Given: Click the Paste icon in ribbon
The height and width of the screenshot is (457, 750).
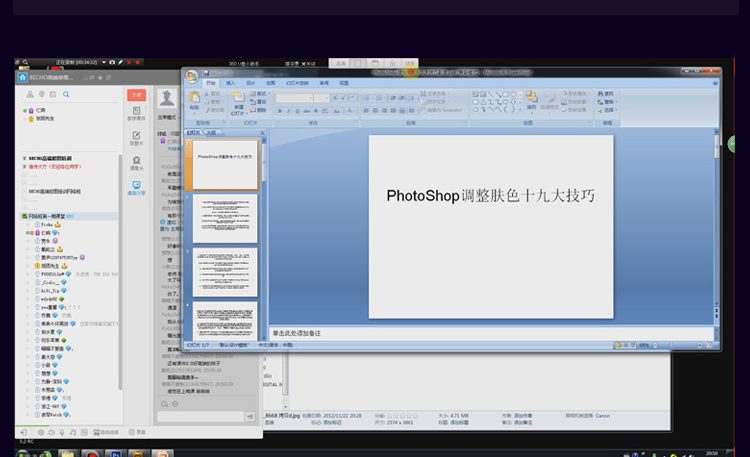Looking at the screenshot, I should [x=195, y=98].
